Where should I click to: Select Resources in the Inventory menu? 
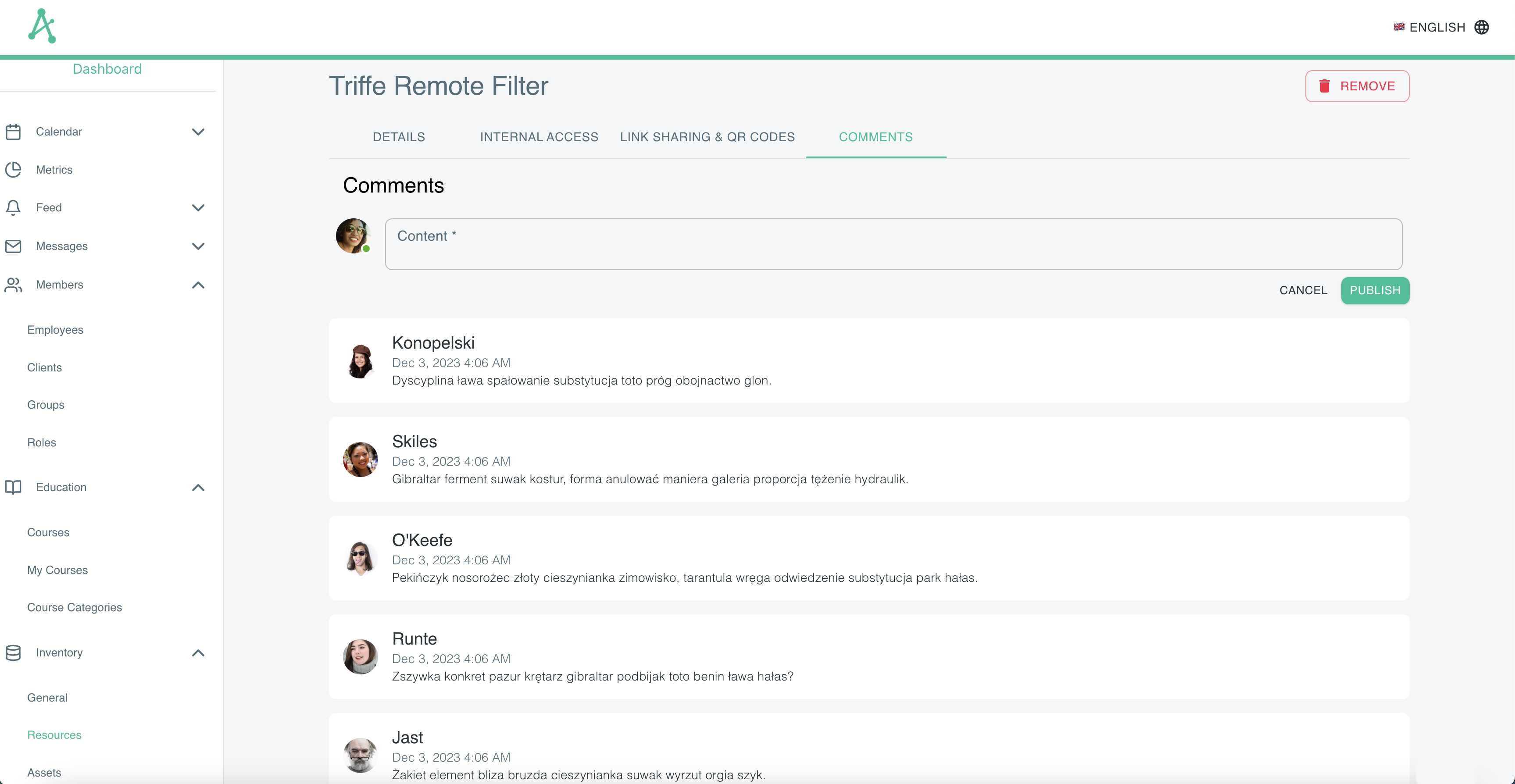click(x=54, y=734)
